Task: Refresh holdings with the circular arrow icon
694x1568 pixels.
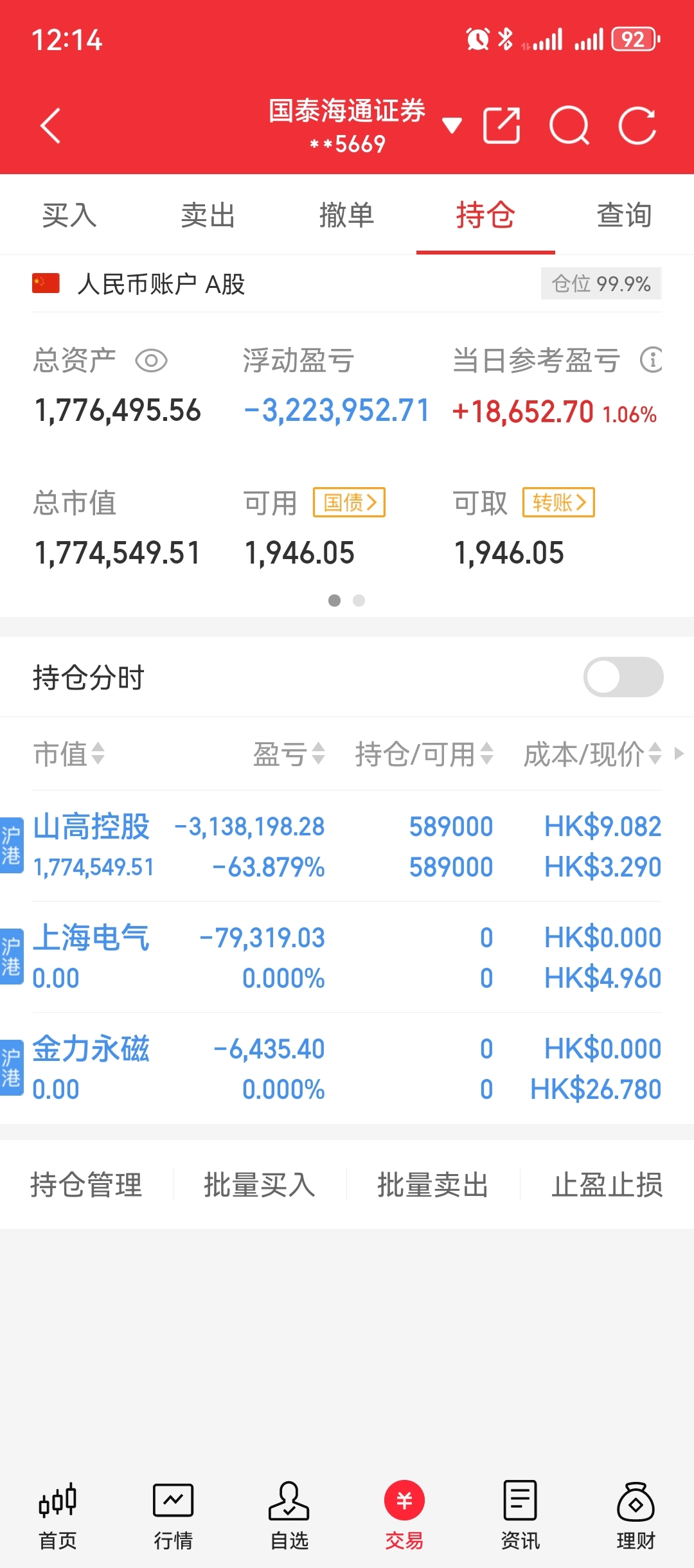Action: tap(637, 125)
